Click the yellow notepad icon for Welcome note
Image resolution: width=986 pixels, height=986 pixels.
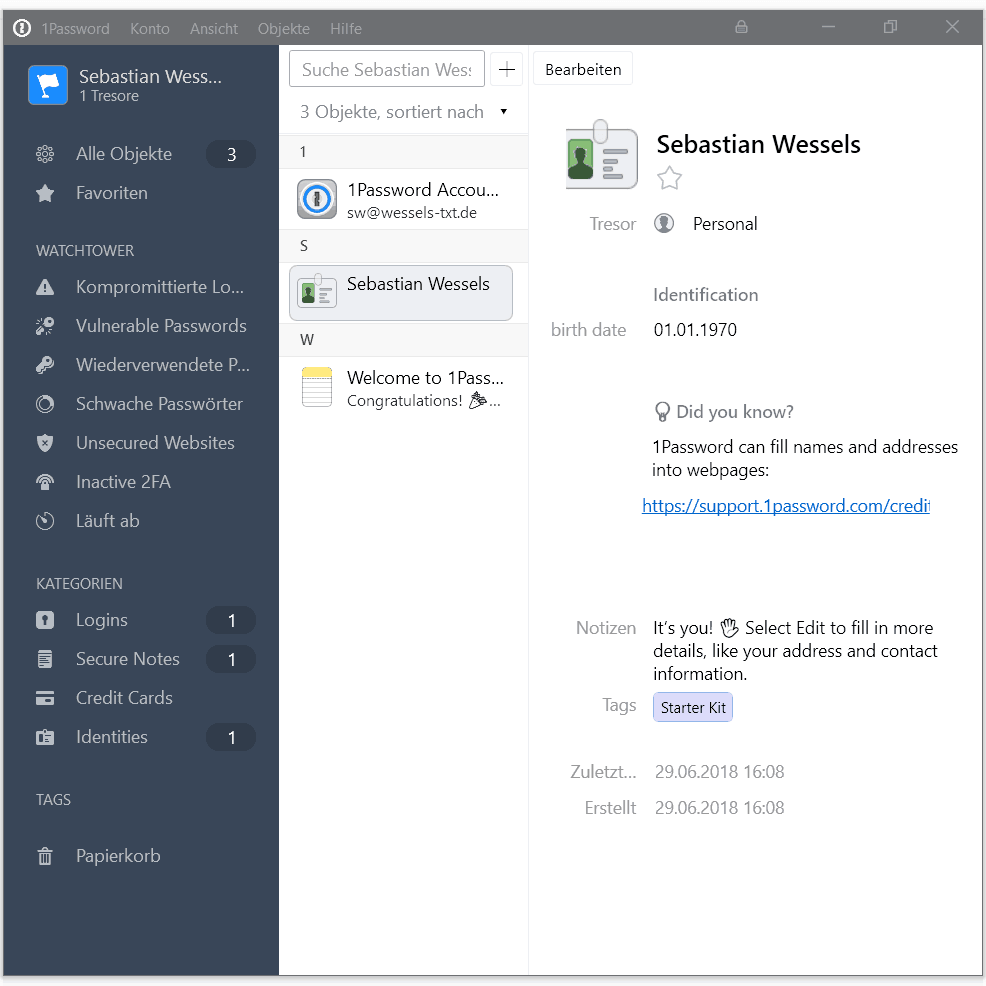click(x=317, y=387)
